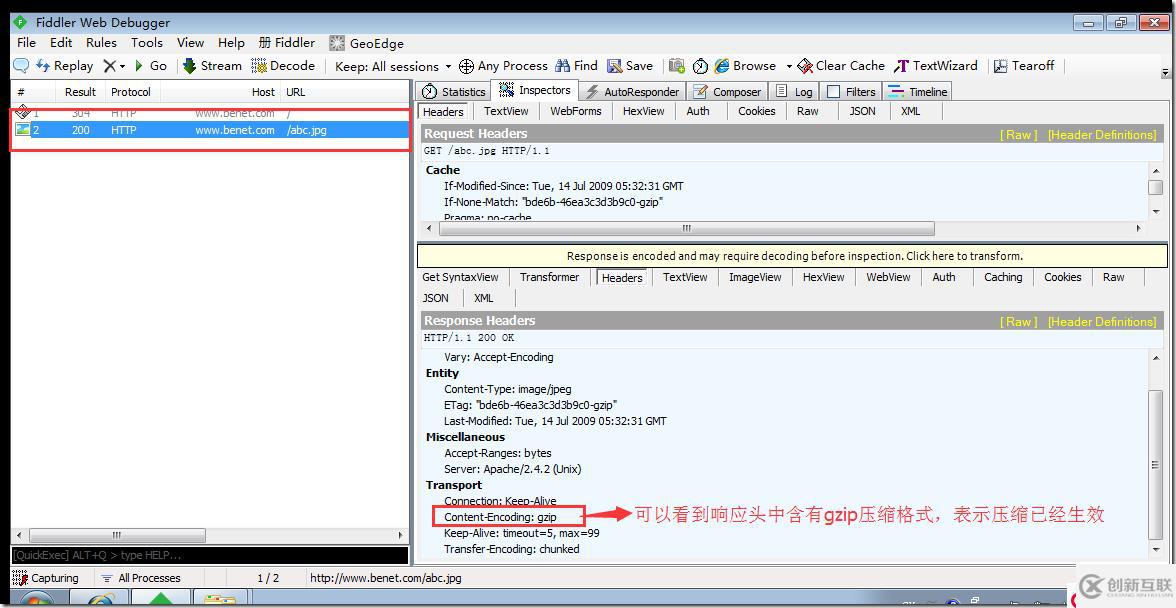Click the GeoEdge menu item
The width and height of the screenshot is (1176, 608).
(x=367, y=43)
